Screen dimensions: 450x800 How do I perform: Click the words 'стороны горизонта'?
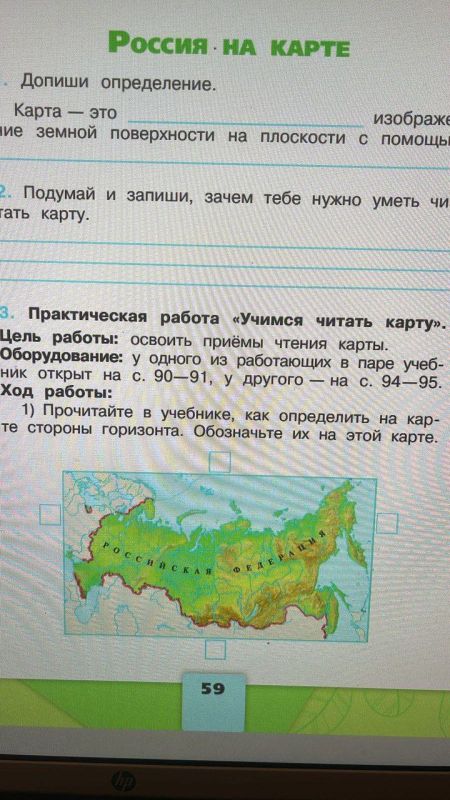106,430
